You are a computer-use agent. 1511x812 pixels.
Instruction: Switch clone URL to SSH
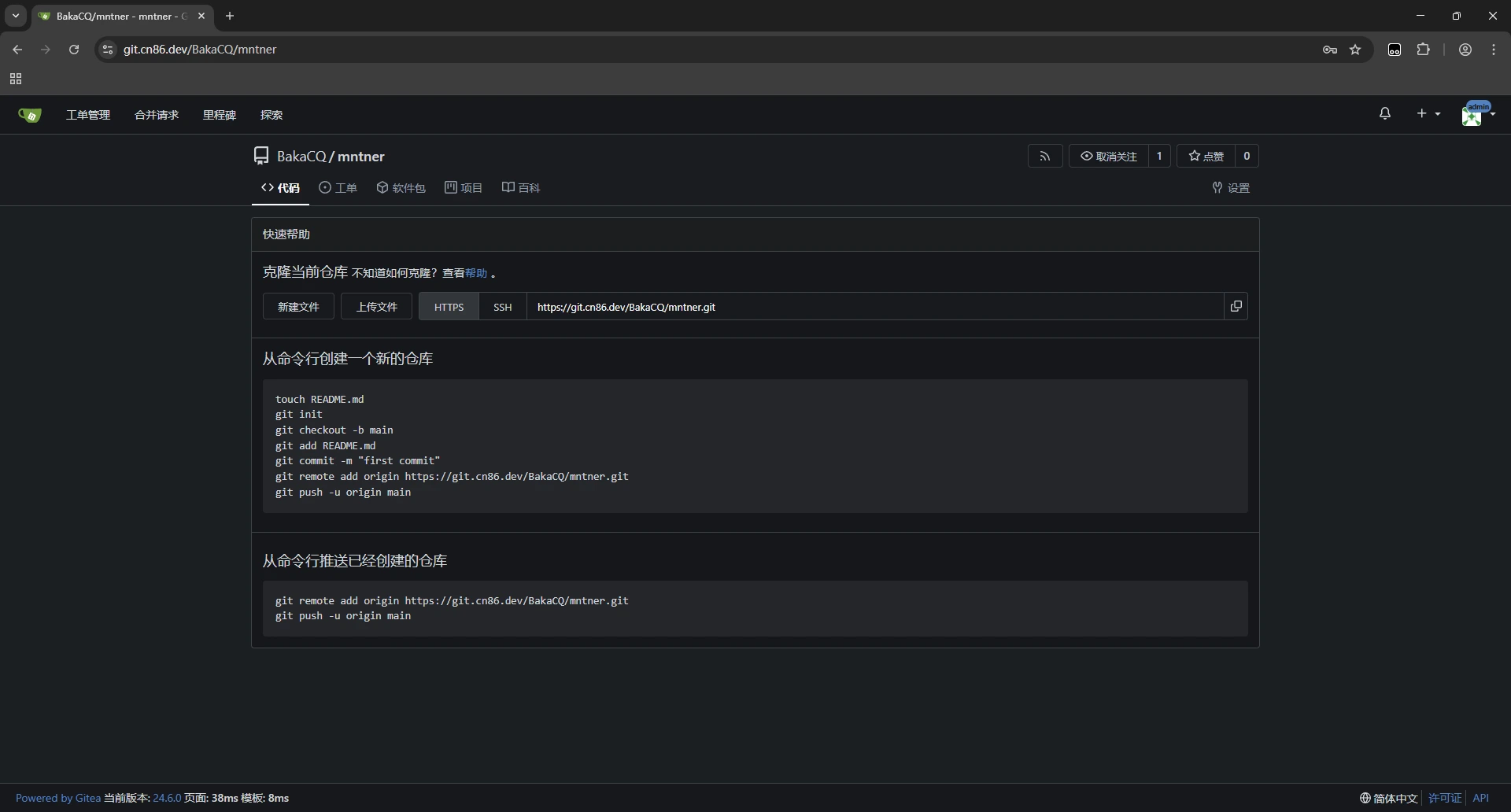click(x=502, y=307)
